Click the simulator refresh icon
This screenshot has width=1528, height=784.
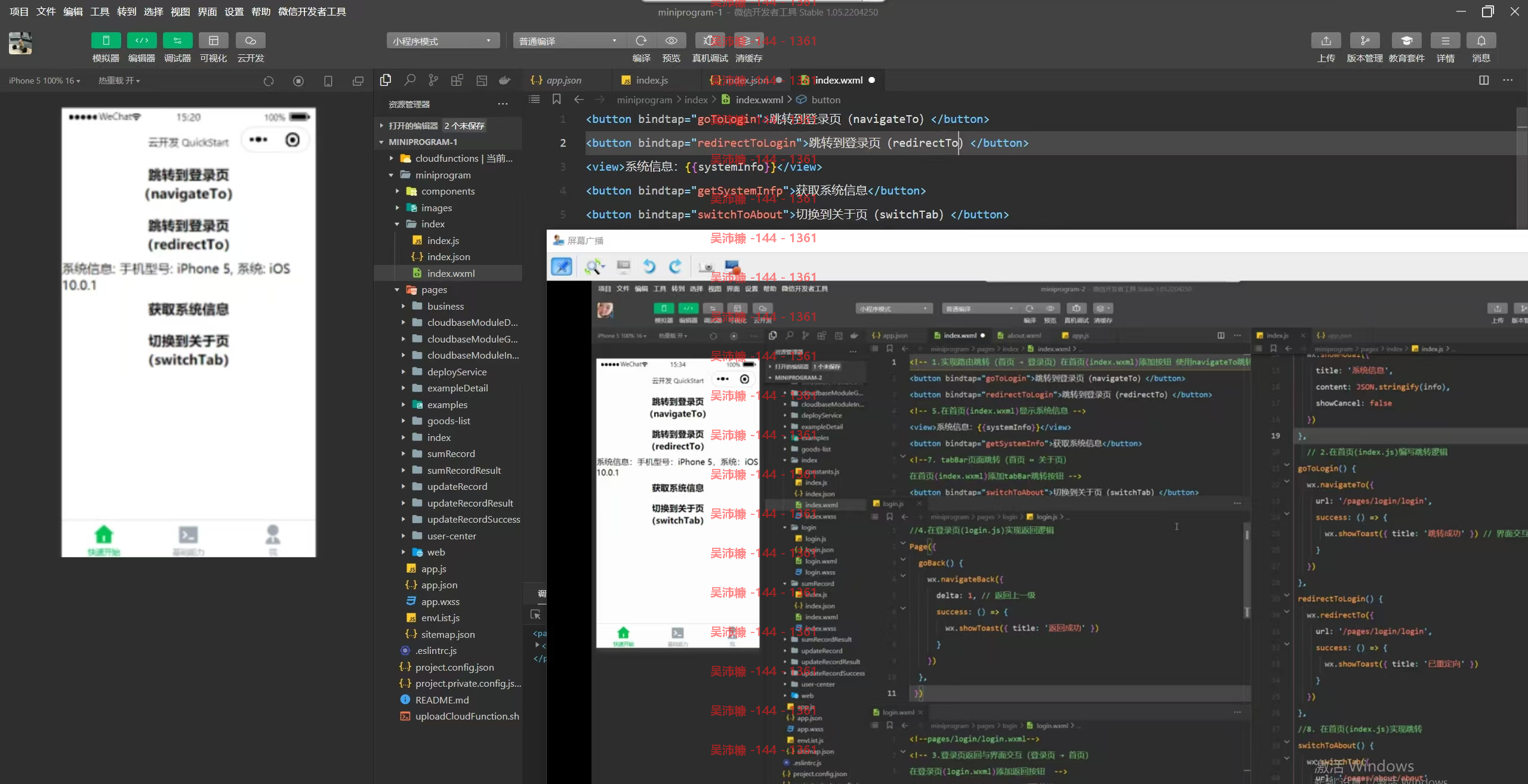[269, 81]
